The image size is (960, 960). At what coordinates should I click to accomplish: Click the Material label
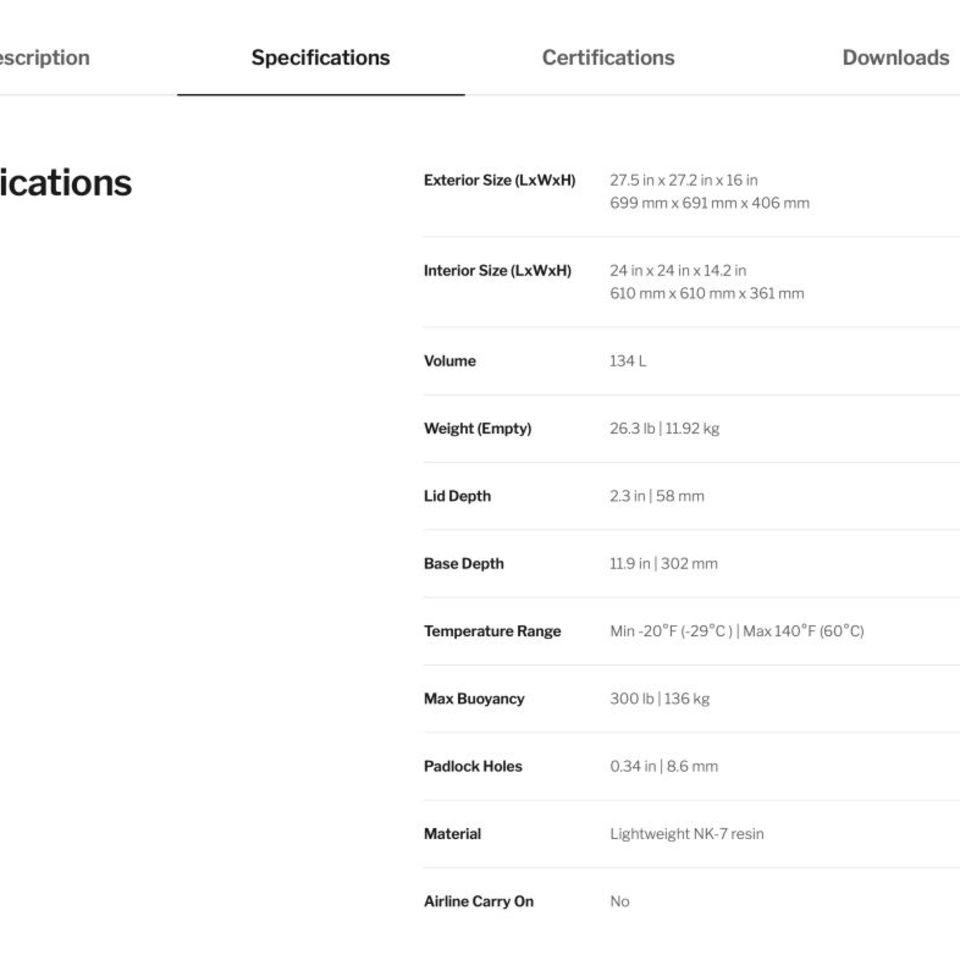coord(452,834)
